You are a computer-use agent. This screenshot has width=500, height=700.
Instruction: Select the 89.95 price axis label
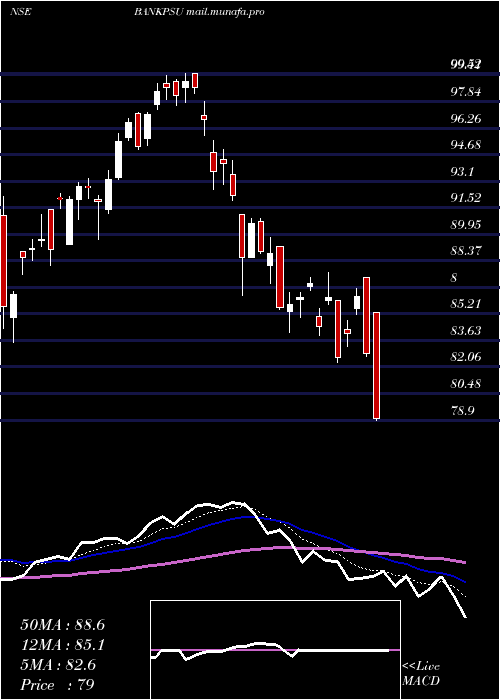tap(466, 224)
